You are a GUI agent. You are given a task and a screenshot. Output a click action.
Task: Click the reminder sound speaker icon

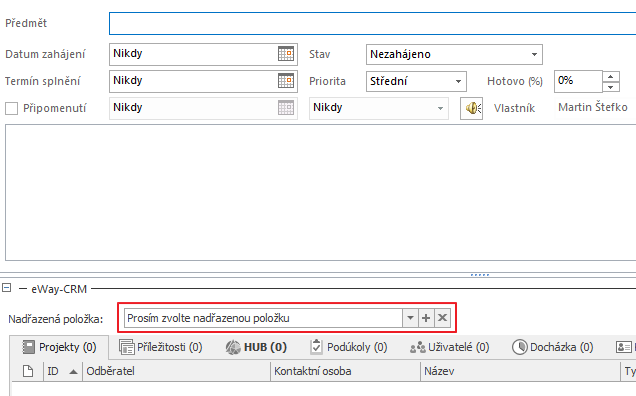pyautogui.click(x=471, y=108)
